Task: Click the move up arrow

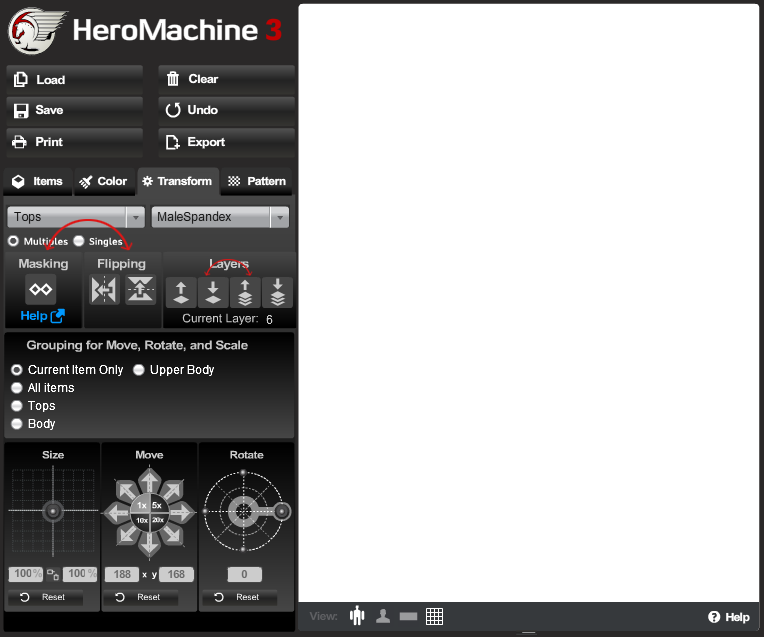Action: (x=150, y=479)
